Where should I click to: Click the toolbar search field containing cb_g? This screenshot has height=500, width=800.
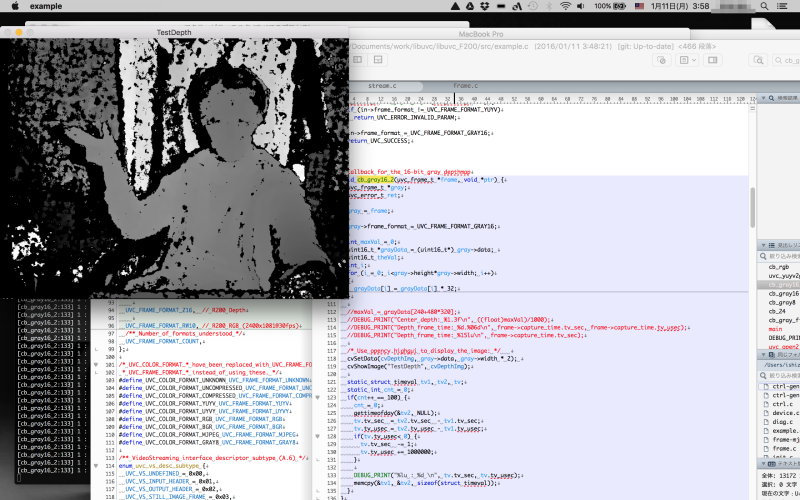coord(786,60)
